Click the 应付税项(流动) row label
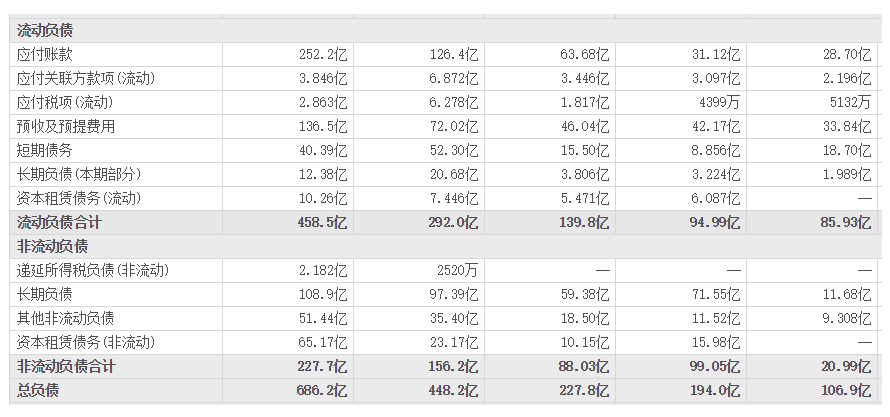890x417 pixels. (64, 102)
